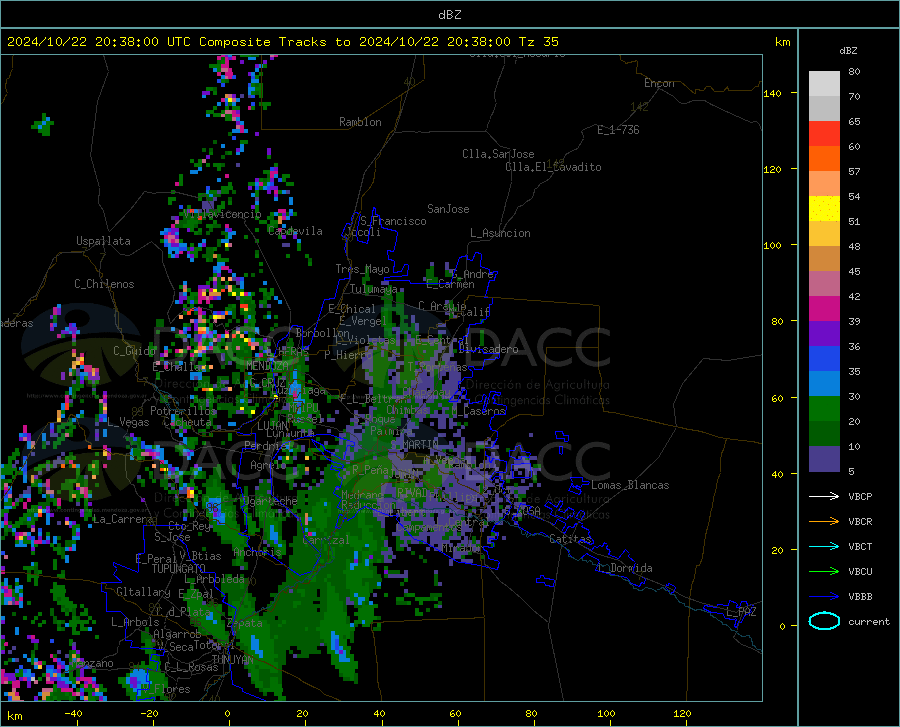Click the dBZ legend heading
The image size is (900, 727).
coord(848,50)
